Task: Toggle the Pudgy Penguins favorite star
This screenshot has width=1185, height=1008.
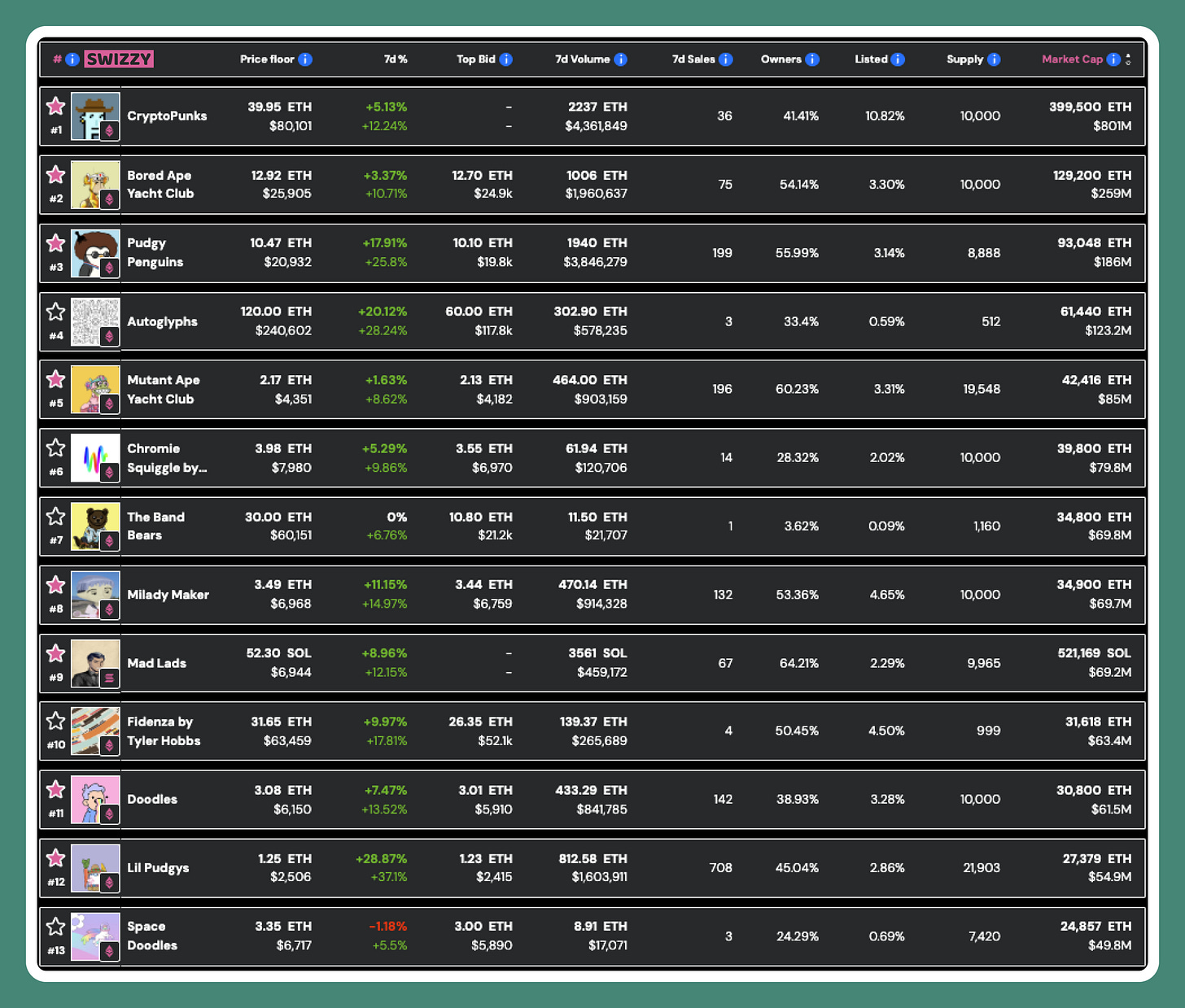Action: tap(55, 242)
